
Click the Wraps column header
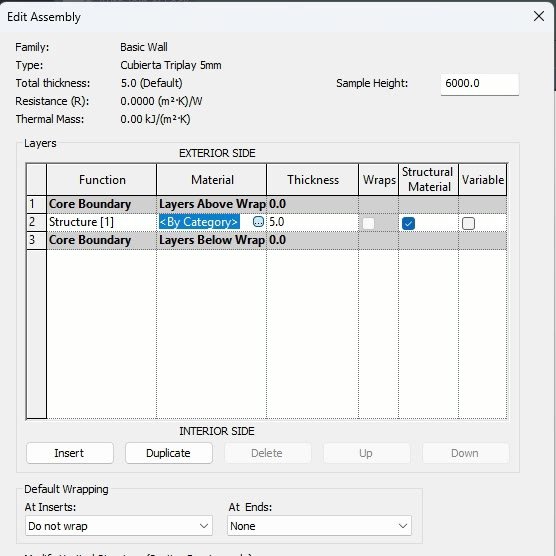(378, 180)
